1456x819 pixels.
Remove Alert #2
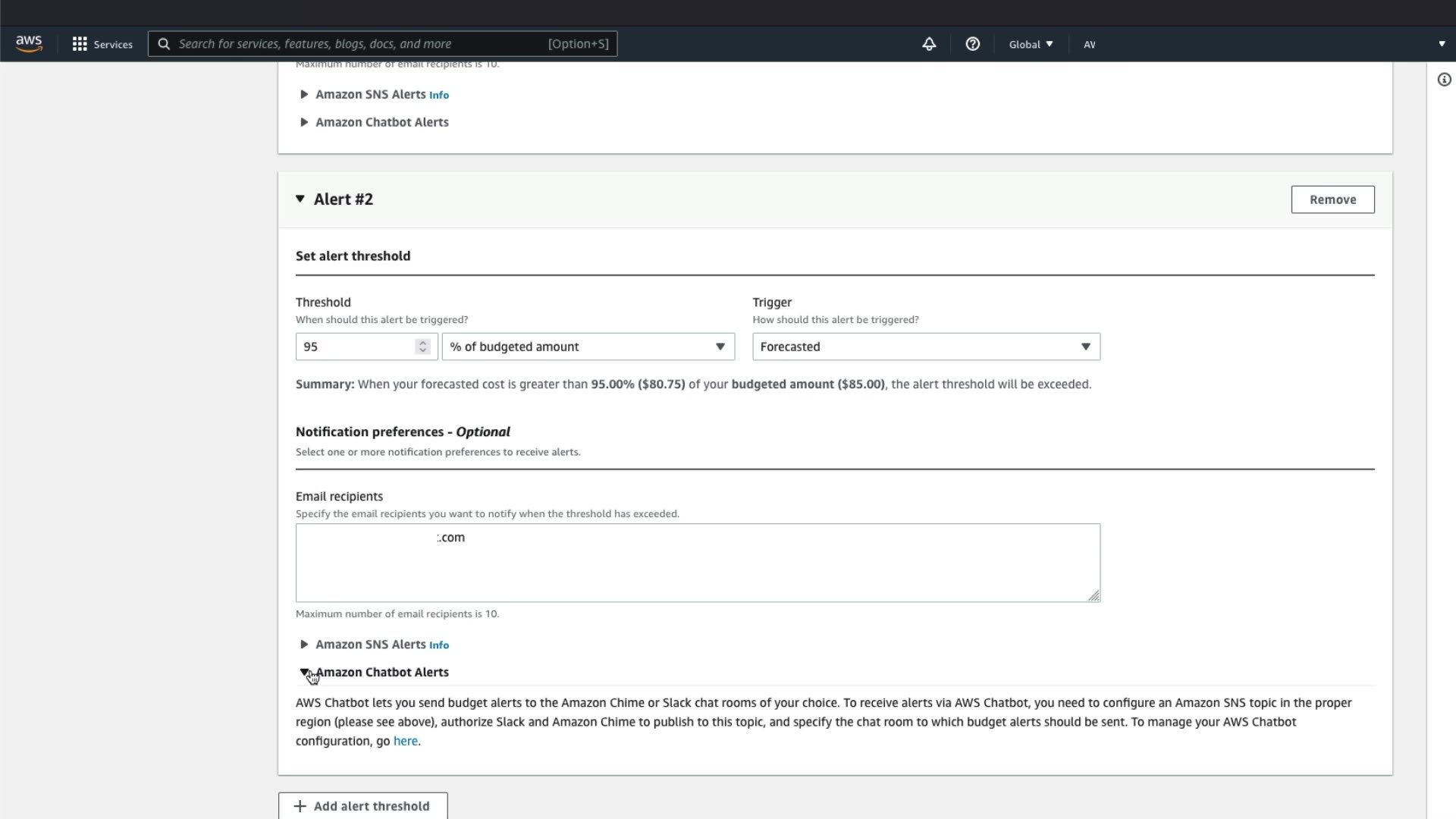coord(1332,199)
